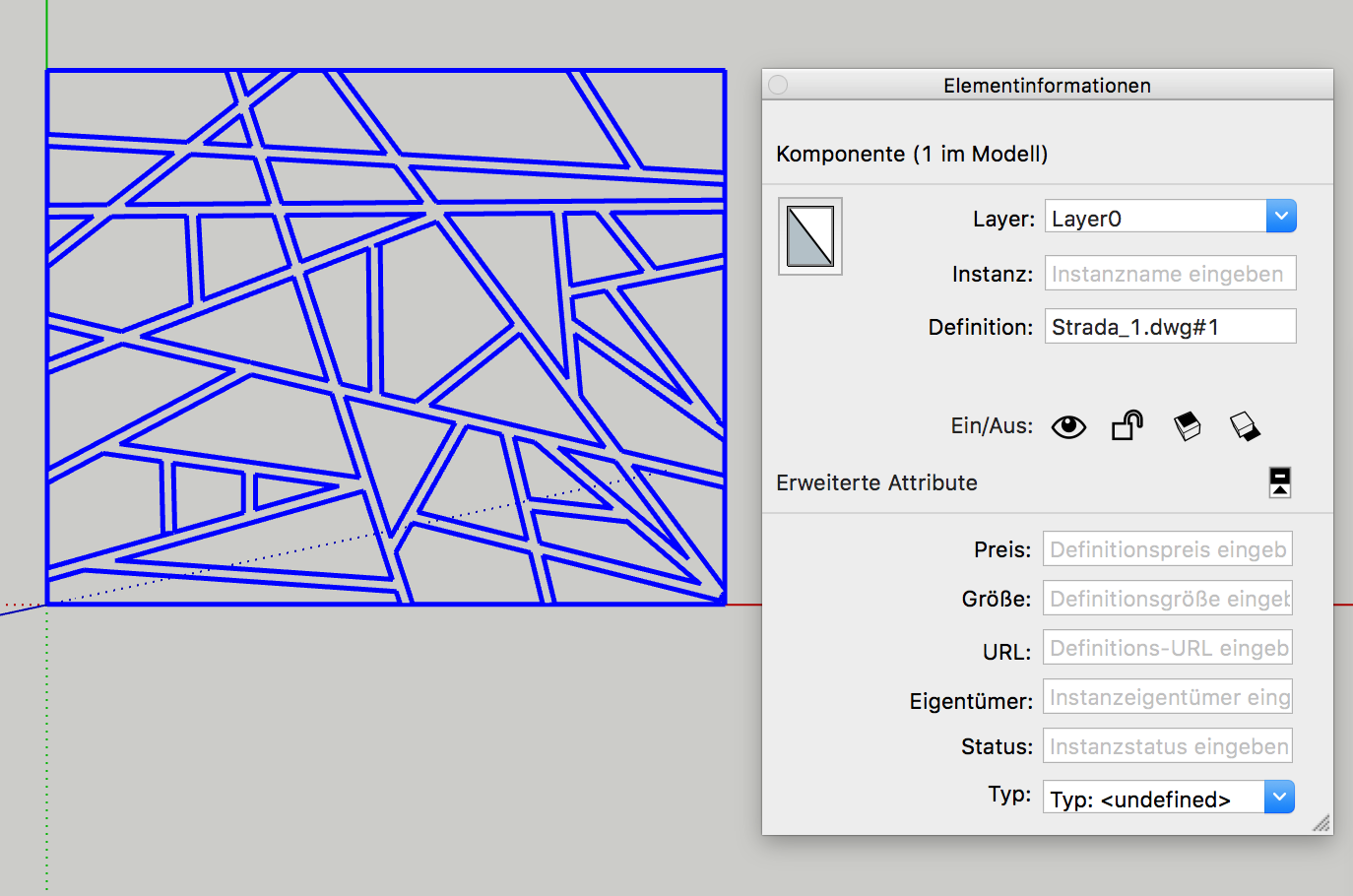The image size is (1353, 896).
Task: Click the Definition field Strada_1.dwg#1
Action: (1170, 327)
